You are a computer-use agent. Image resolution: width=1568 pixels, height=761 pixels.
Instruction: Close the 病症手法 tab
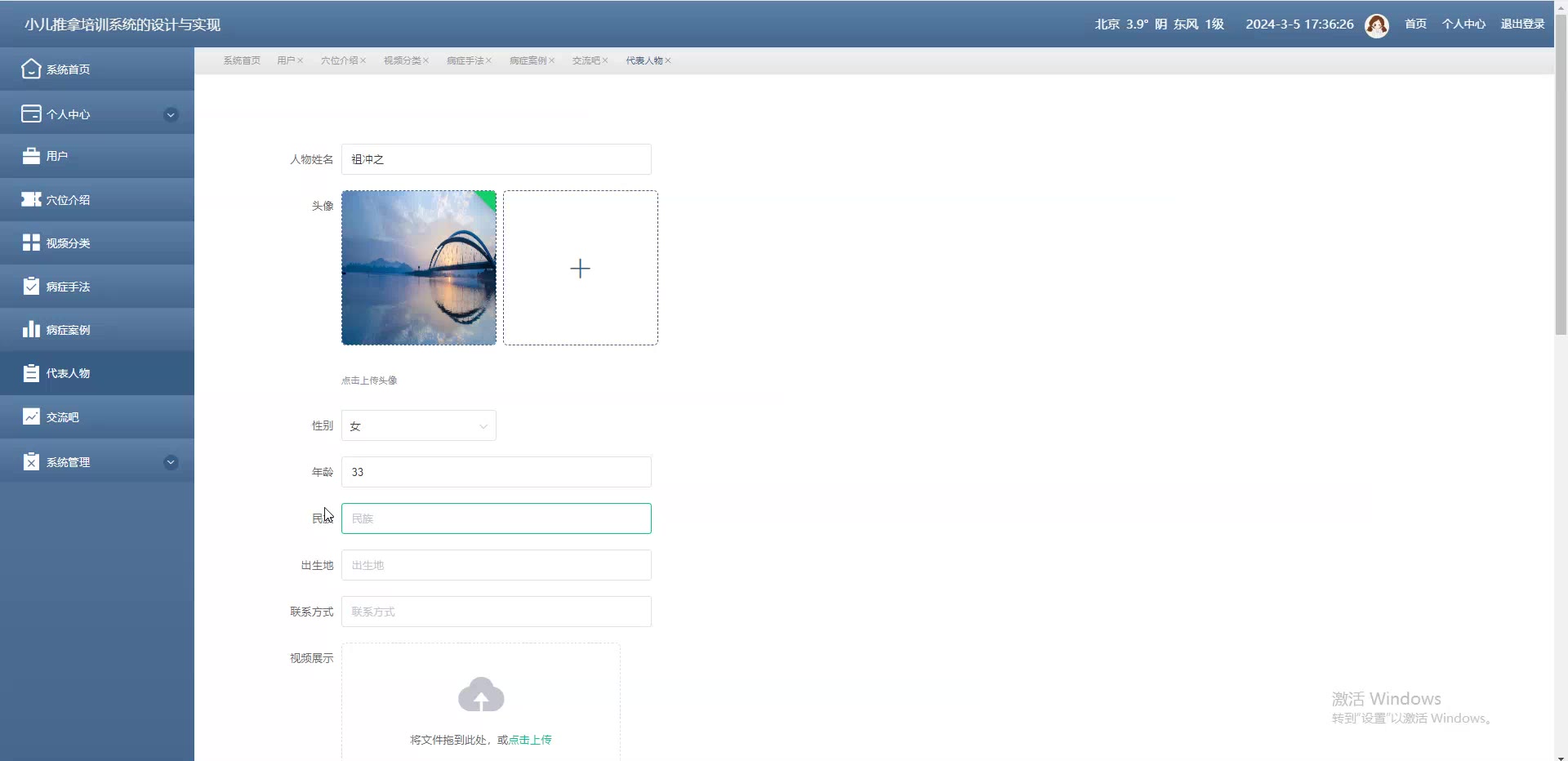tap(489, 60)
